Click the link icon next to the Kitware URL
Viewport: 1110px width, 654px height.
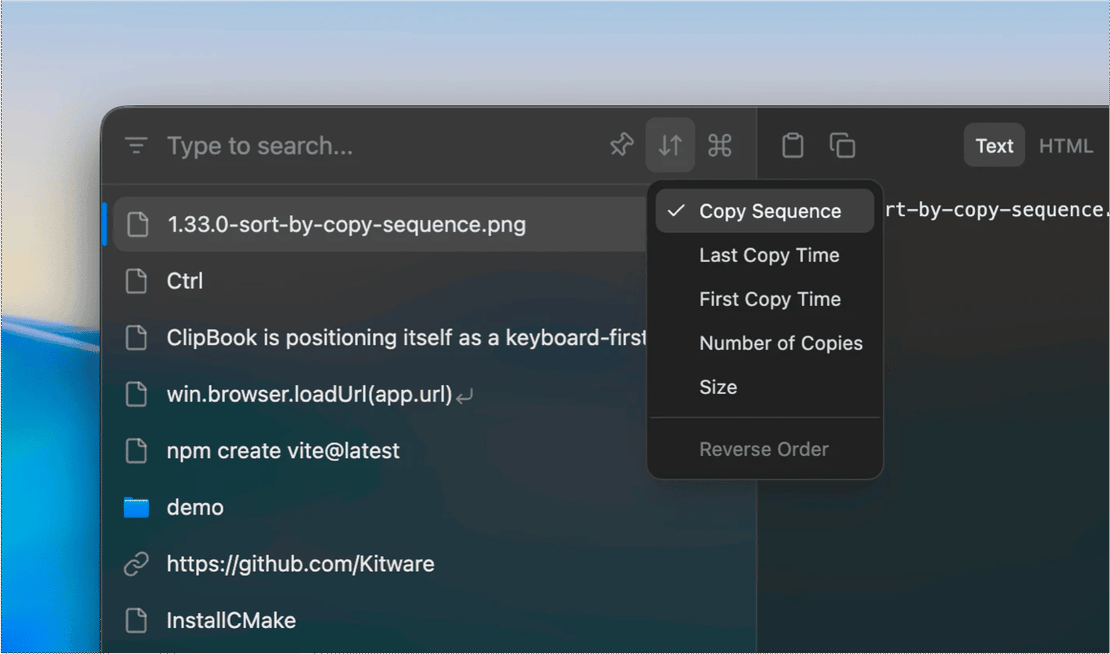[x=136, y=563]
